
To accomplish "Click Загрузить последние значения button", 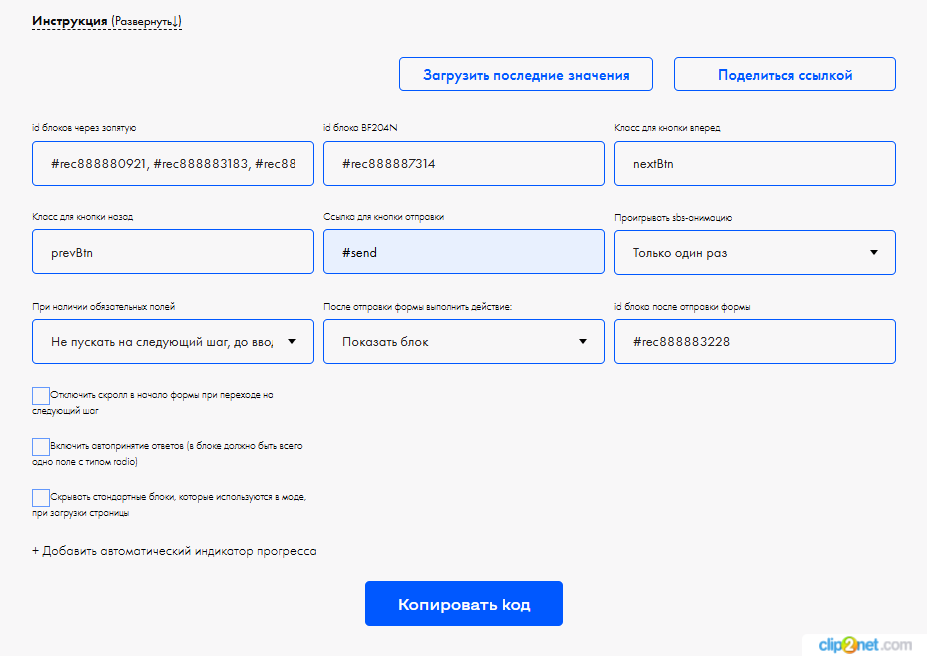I will [526, 75].
